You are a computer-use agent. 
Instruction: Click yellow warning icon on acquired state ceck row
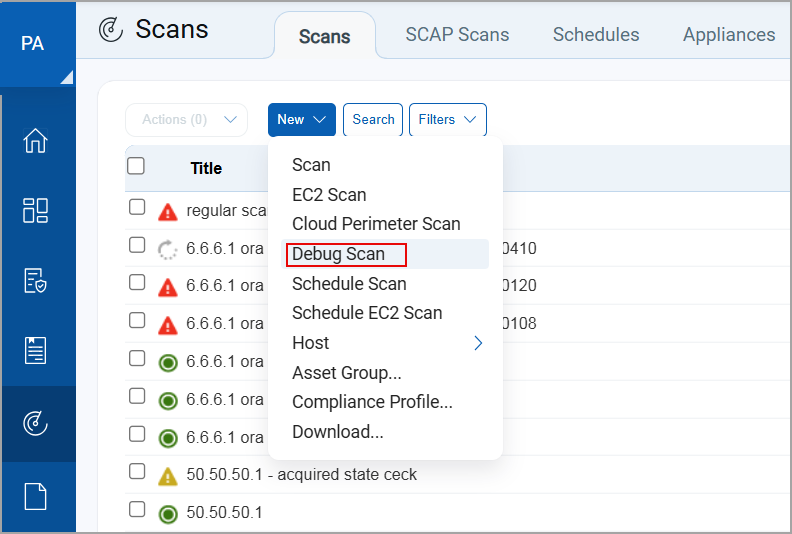pos(168,476)
